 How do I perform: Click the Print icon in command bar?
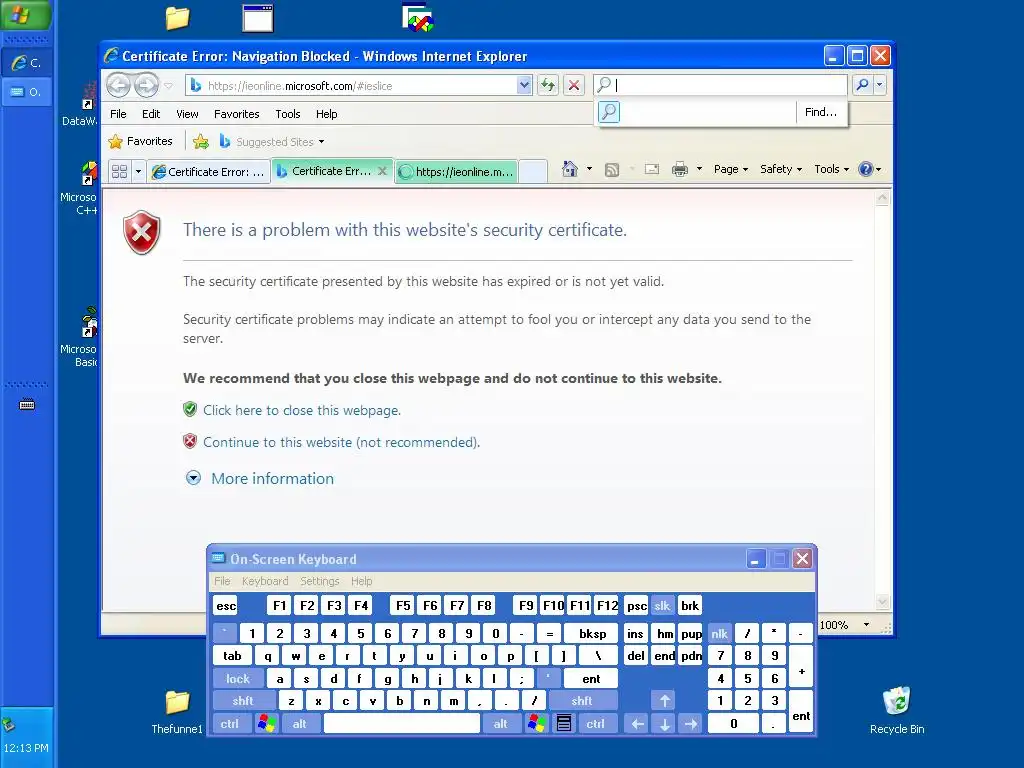tap(680, 169)
